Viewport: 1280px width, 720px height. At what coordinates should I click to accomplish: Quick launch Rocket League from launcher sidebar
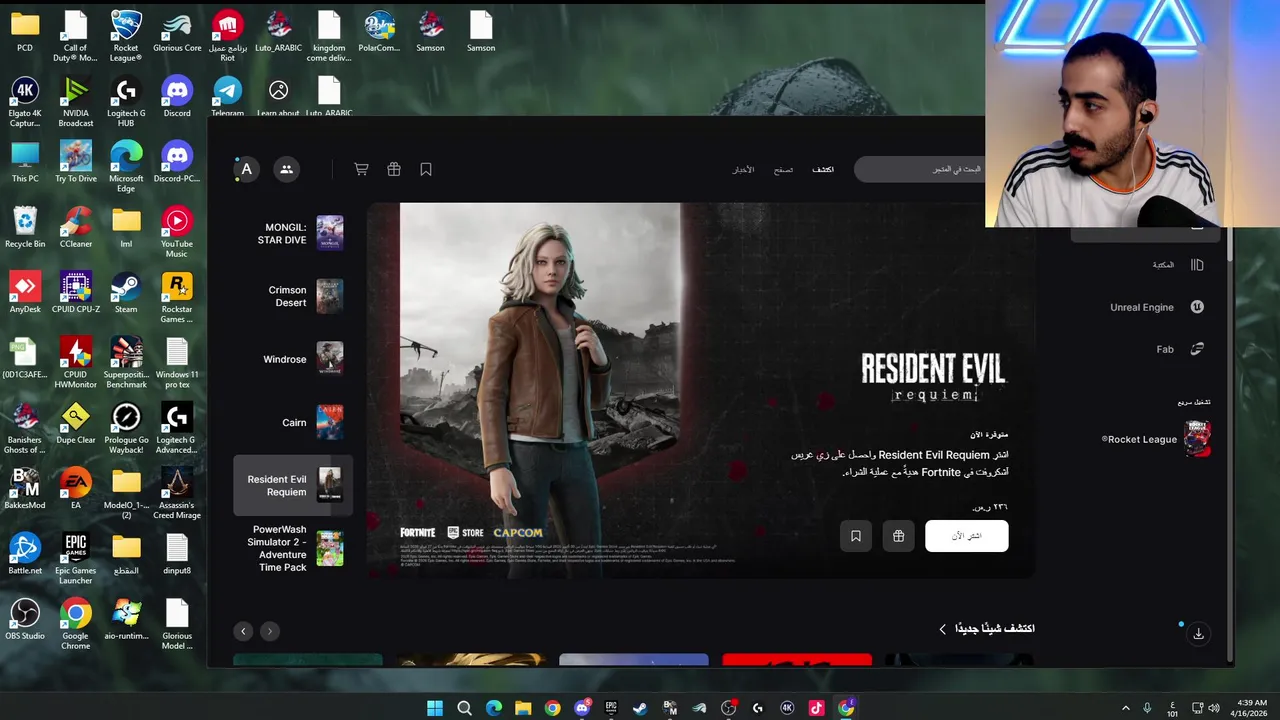pyautogui.click(x=1156, y=439)
